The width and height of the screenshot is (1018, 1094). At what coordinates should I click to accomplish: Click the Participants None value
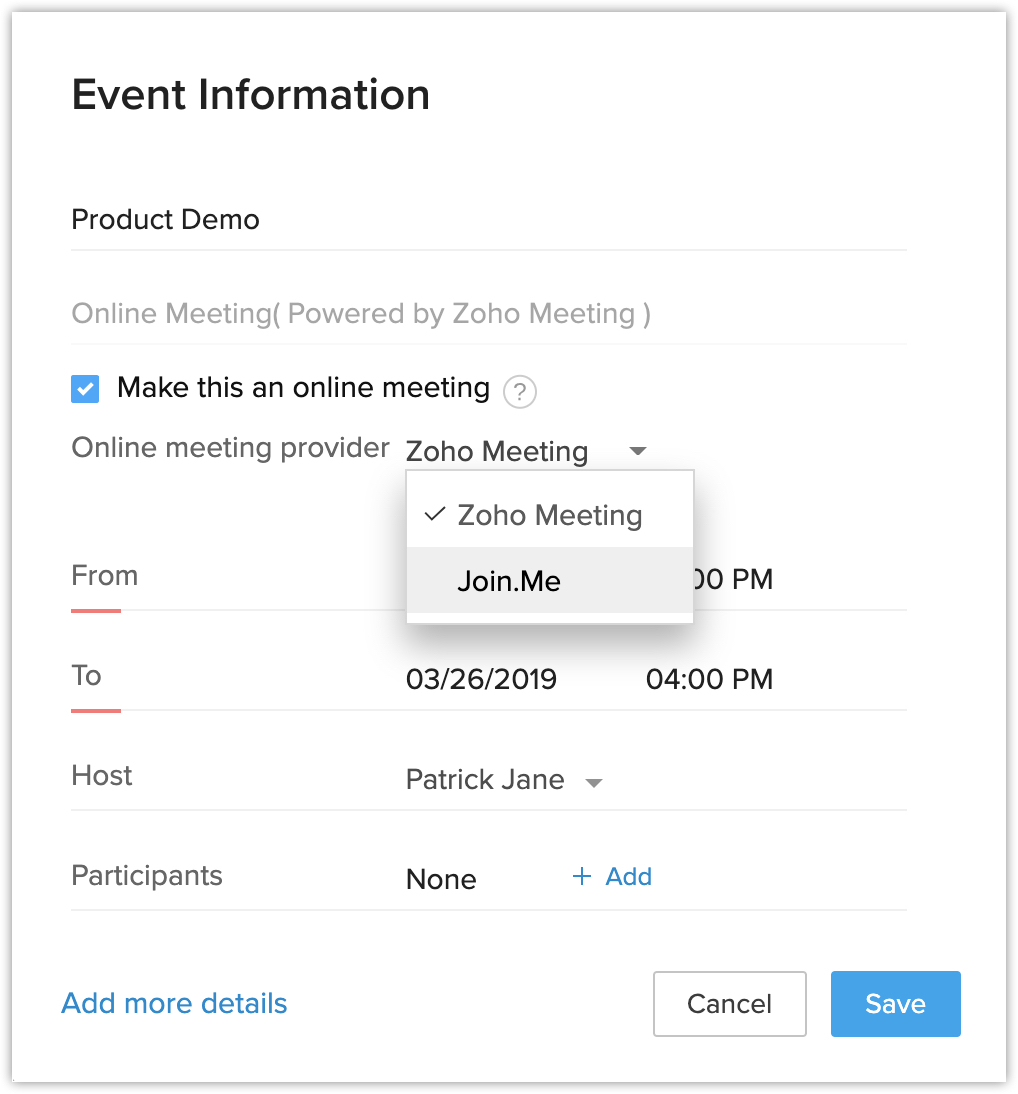point(441,880)
